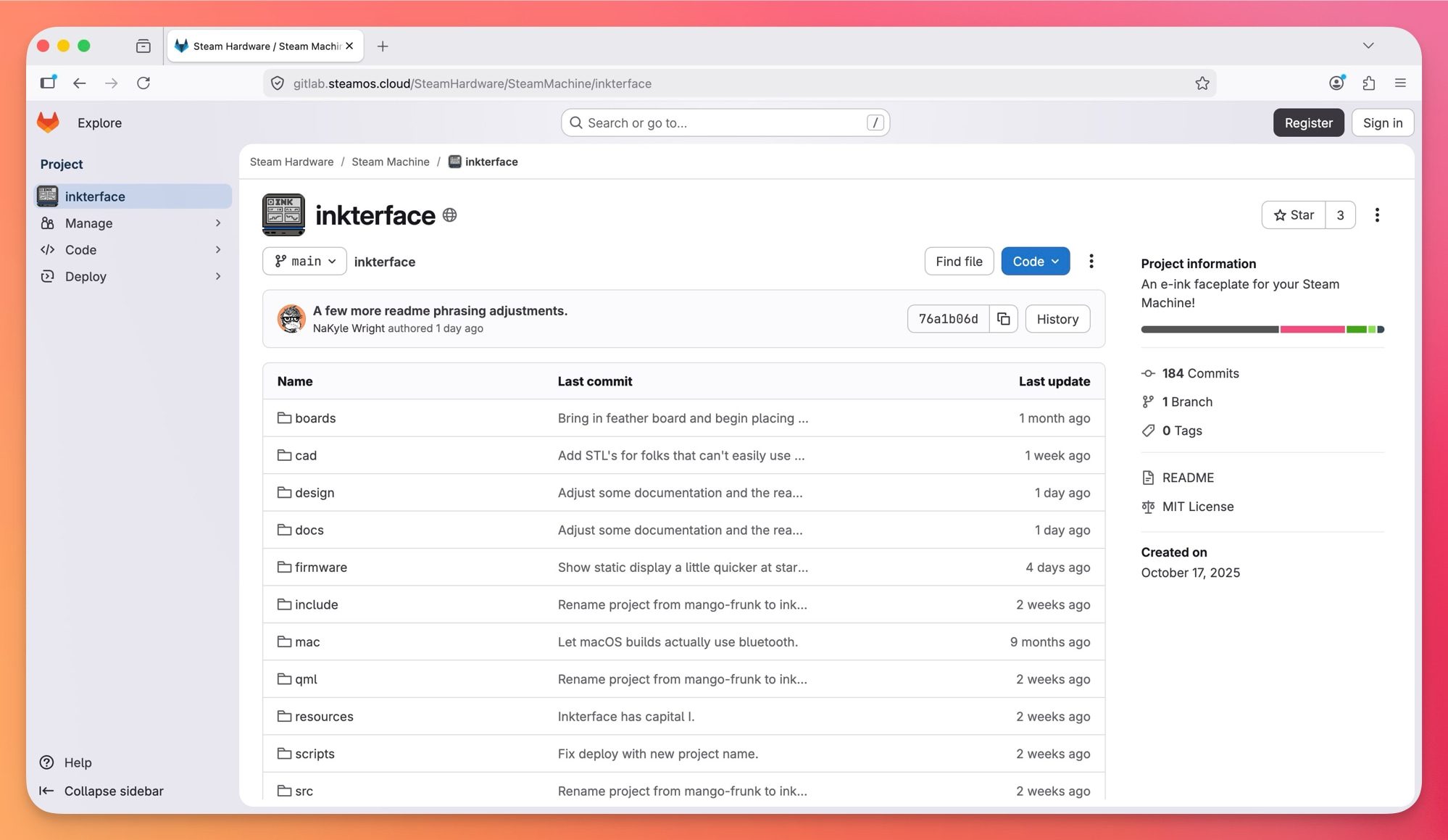Click NaKyle Wright's avatar image

(291, 319)
